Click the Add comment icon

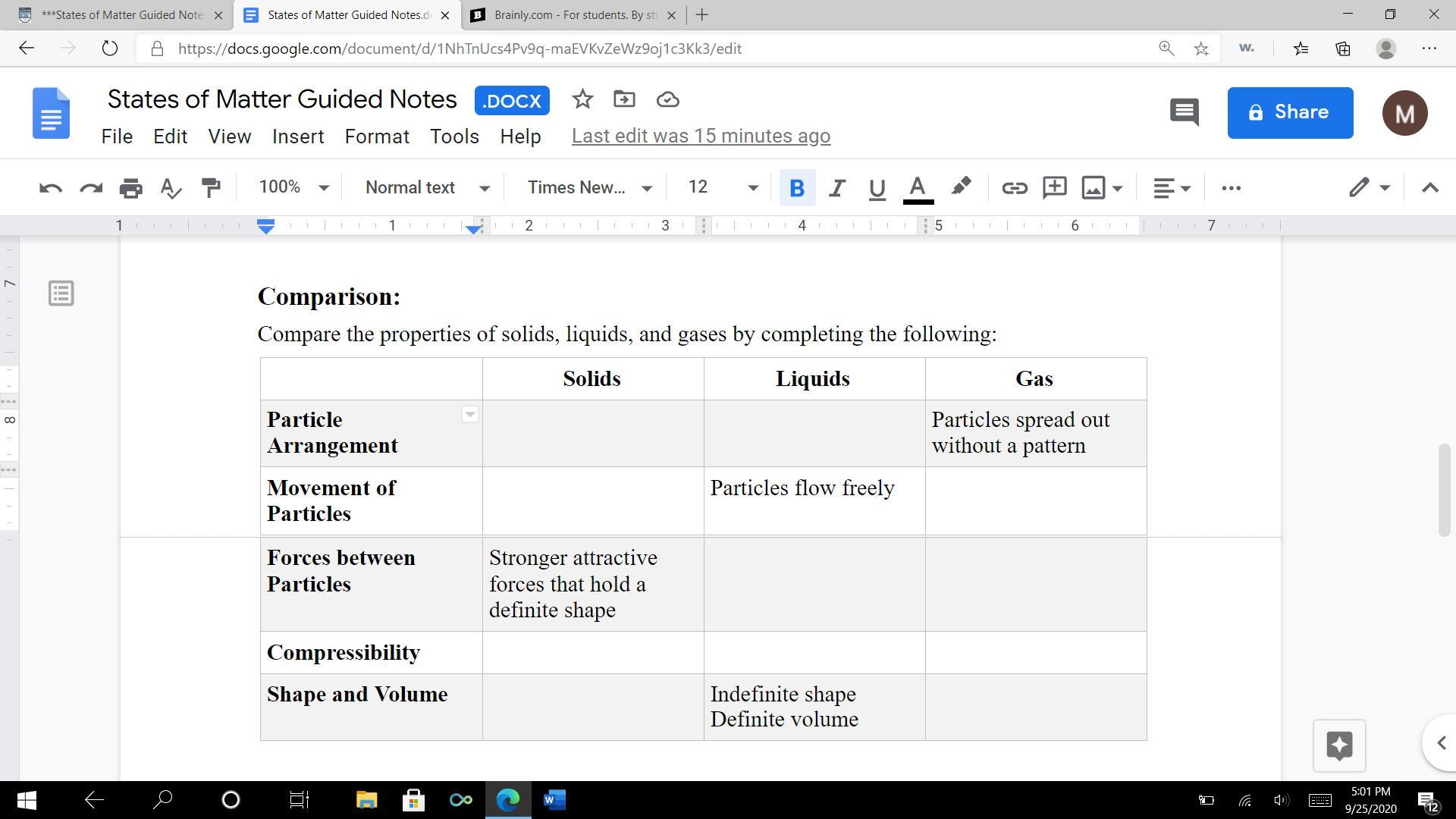(x=1054, y=188)
